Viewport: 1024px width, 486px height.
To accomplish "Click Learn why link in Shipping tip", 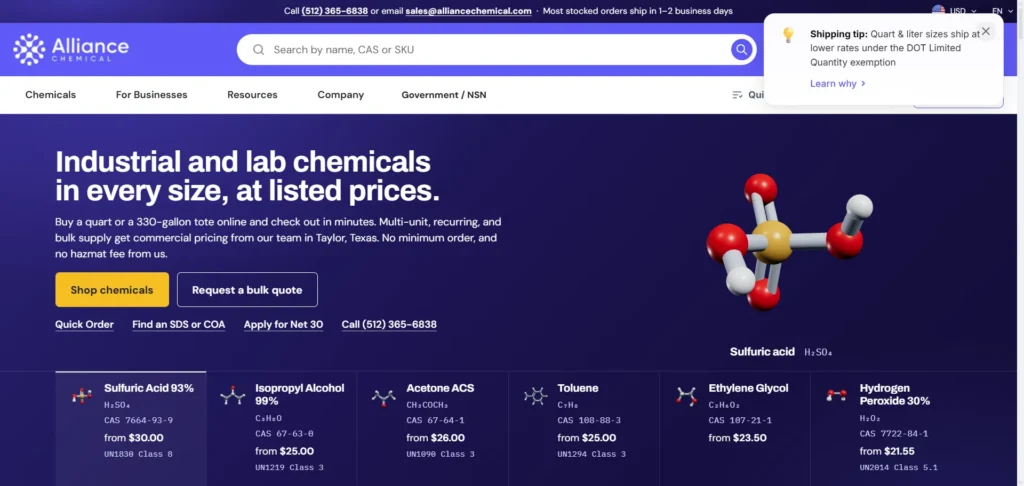I will click(838, 84).
